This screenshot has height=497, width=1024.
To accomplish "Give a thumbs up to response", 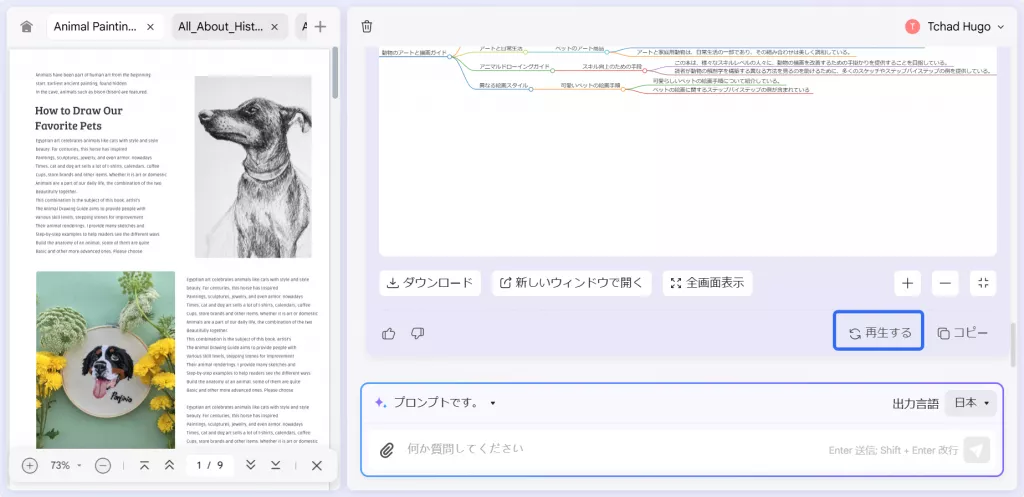I will pyautogui.click(x=389, y=333).
